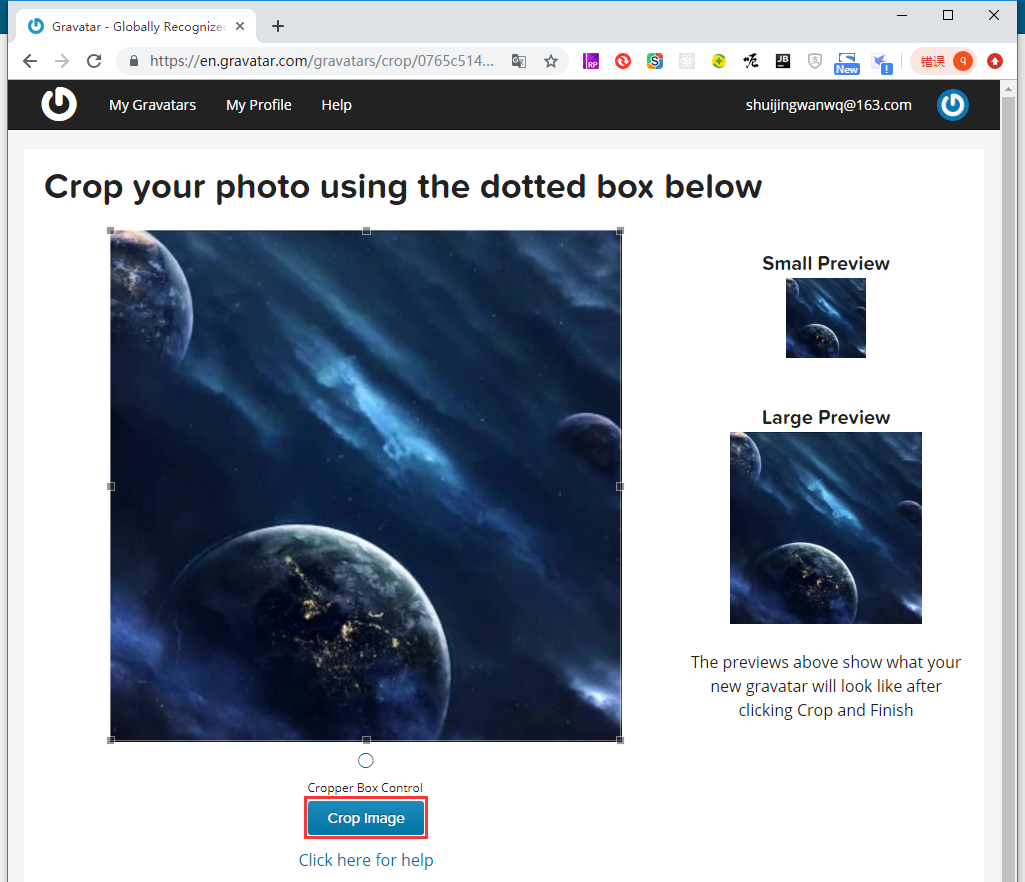Open the Help menu in the header
Screen dimensions: 1025x882
point(336,105)
